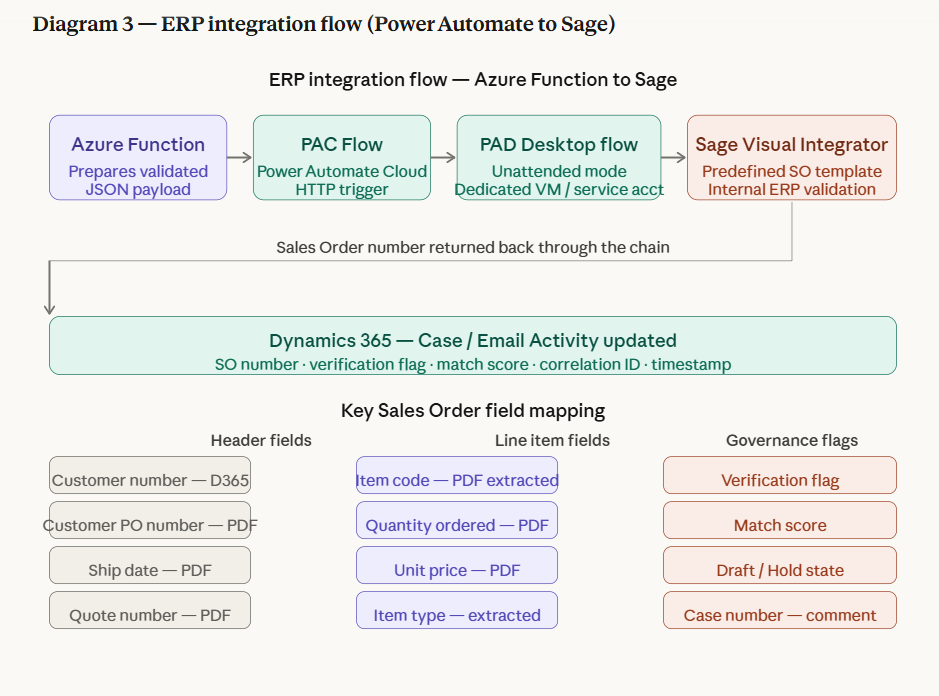The image size is (939, 696).
Task: Select the PAD Desktop flow box
Action: pyautogui.click(x=559, y=158)
